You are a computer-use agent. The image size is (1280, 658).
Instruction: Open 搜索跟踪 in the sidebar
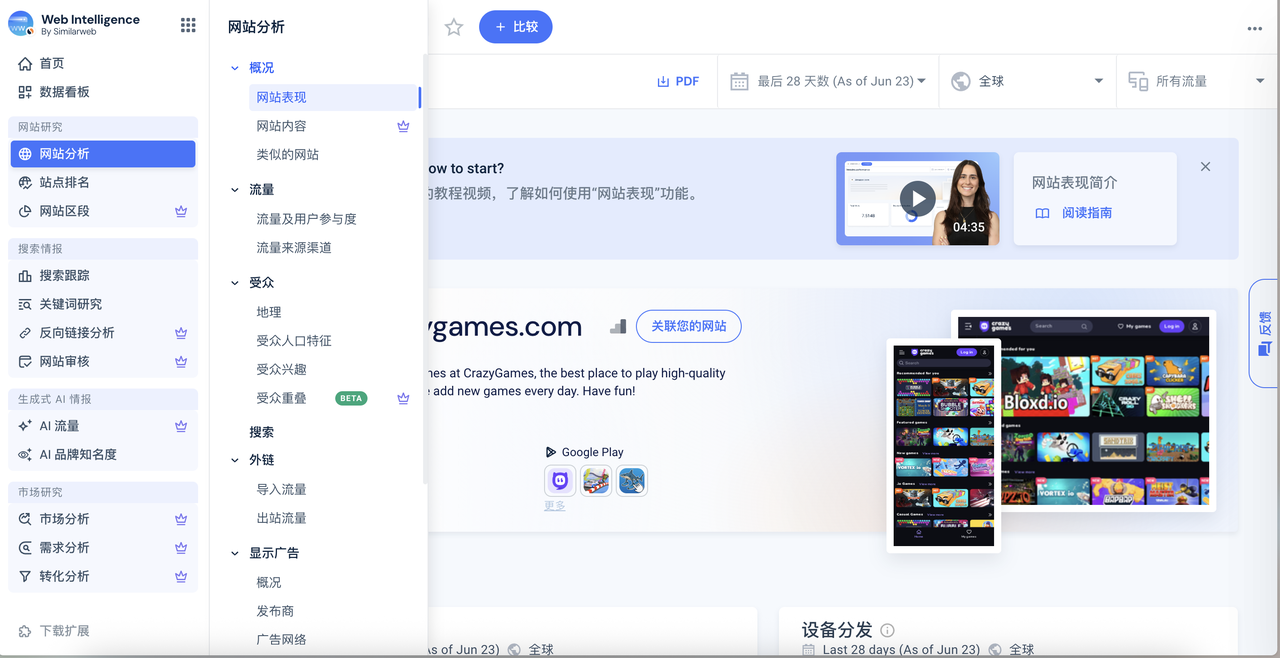click(64, 275)
